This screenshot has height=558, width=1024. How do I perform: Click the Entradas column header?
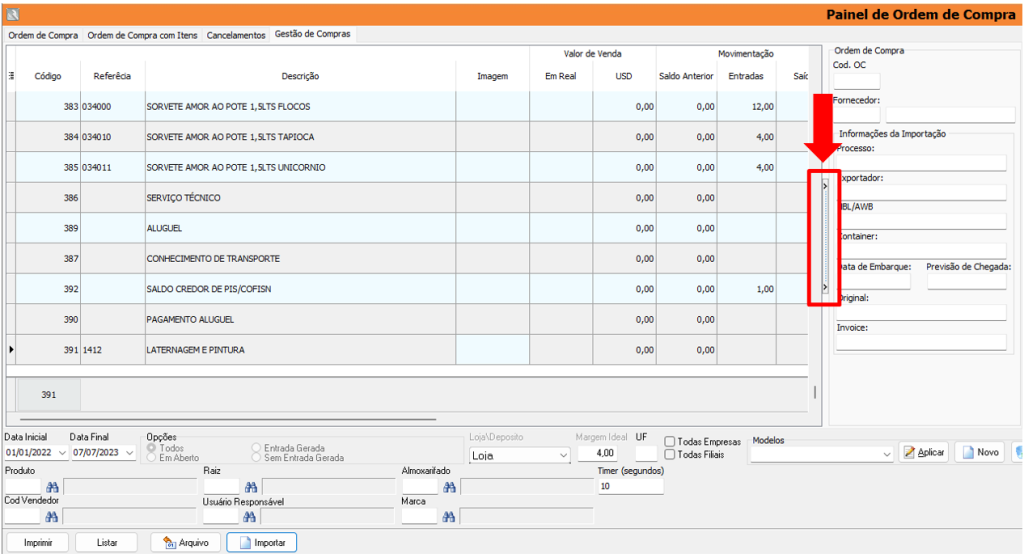pyautogui.click(x=746, y=76)
